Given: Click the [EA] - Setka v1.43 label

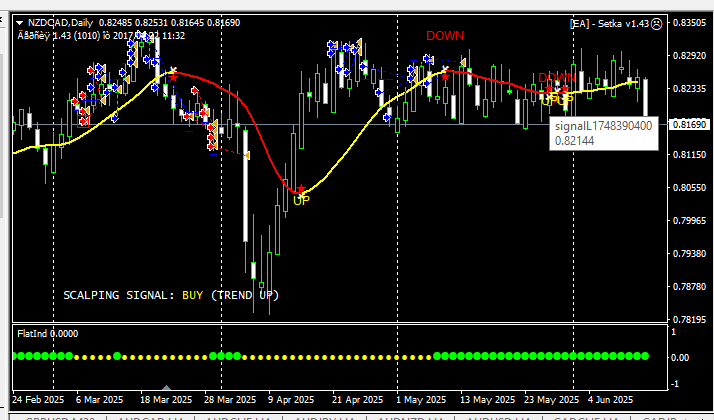Looking at the screenshot, I should tap(609, 24).
